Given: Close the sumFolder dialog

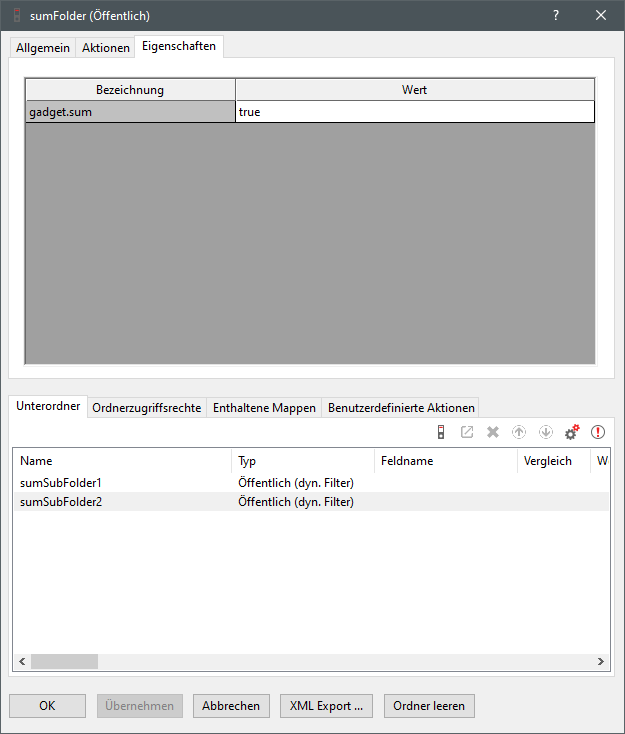Looking at the screenshot, I should coord(601,15).
